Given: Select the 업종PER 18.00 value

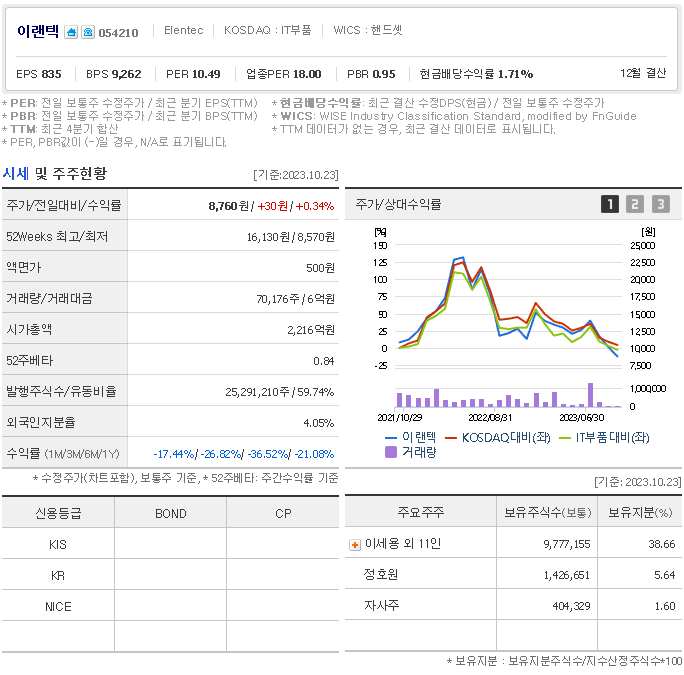Looking at the screenshot, I should click(284, 74).
